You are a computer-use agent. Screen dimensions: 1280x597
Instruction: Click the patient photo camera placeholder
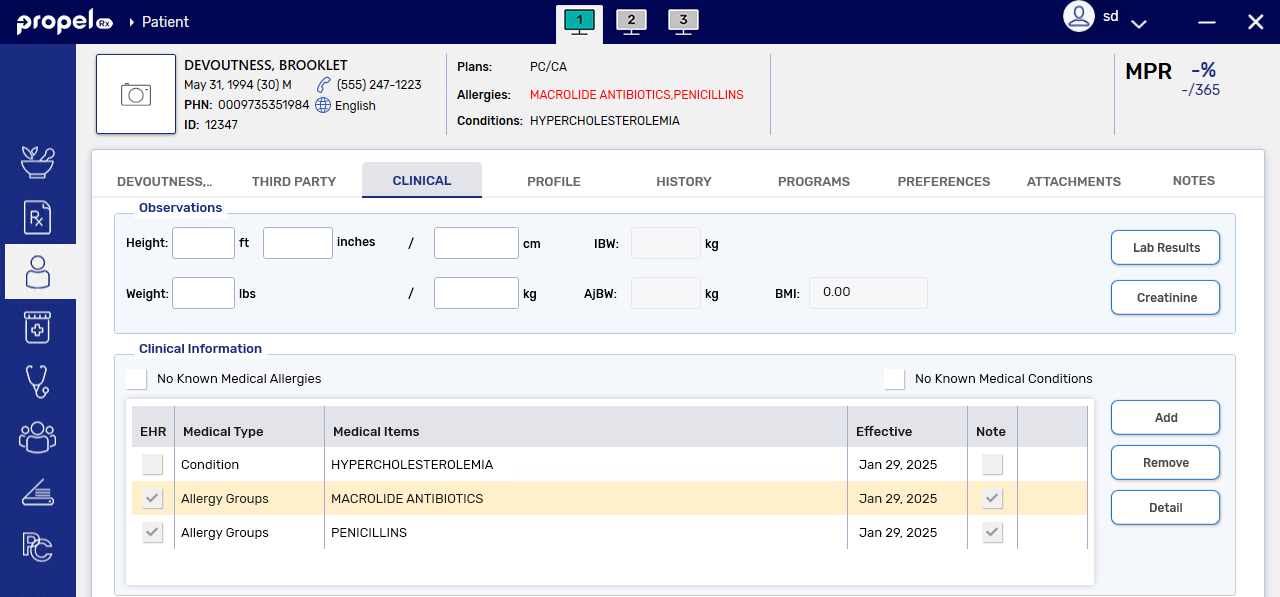tap(136, 94)
